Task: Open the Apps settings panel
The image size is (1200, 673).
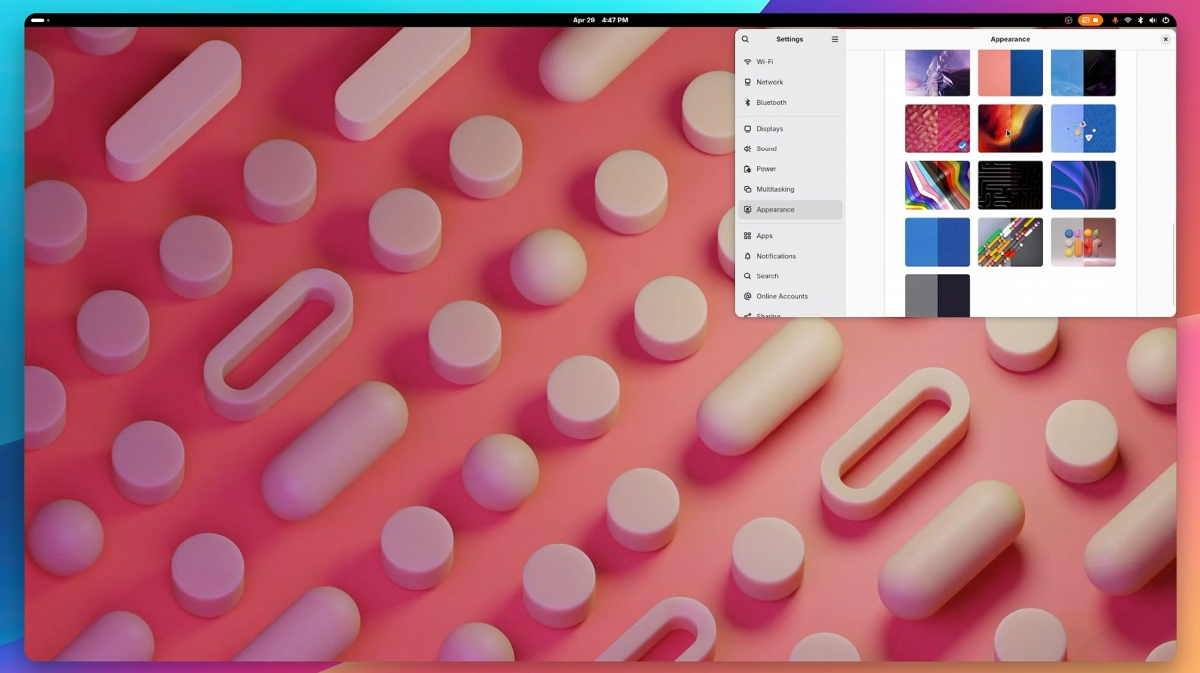Action: pyautogui.click(x=790, y=236)
